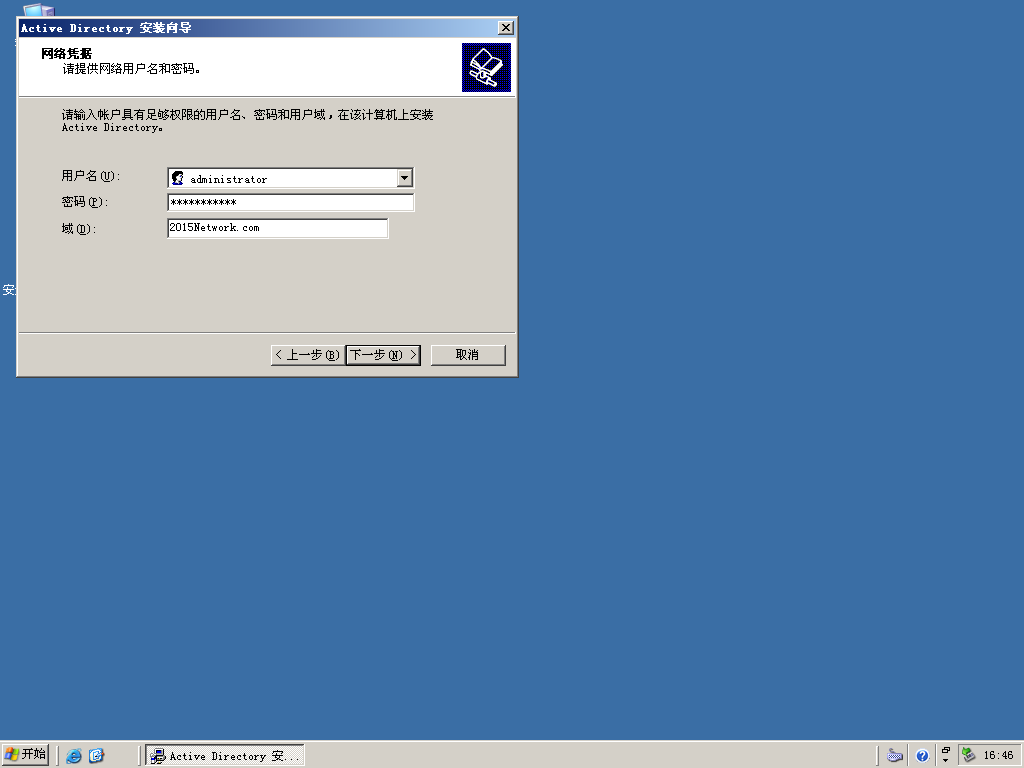This screenshot has height=768, width=1024.
Task: Click the 域(D) label
Action: [x=78, y=229]
